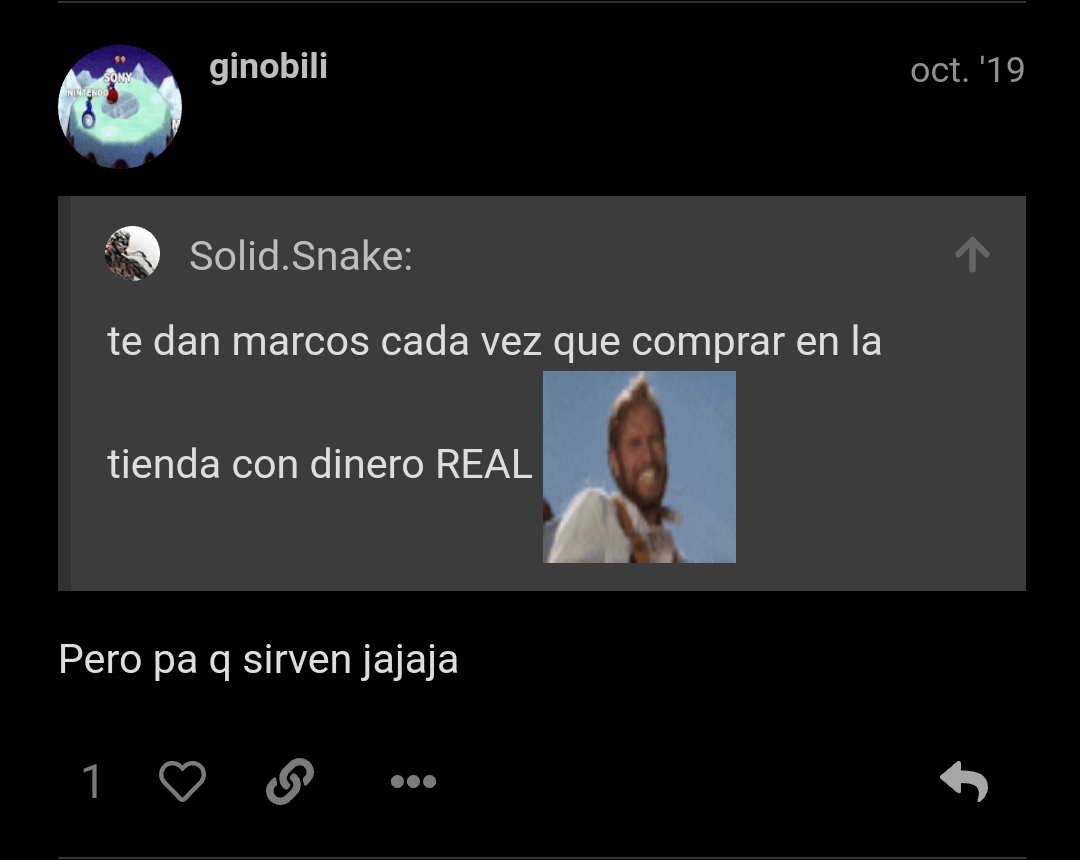The height and width of the screenshot is (860, 1080).
Task: Click the word 'marcos' in the quoted text
Action: click(300, 342)
